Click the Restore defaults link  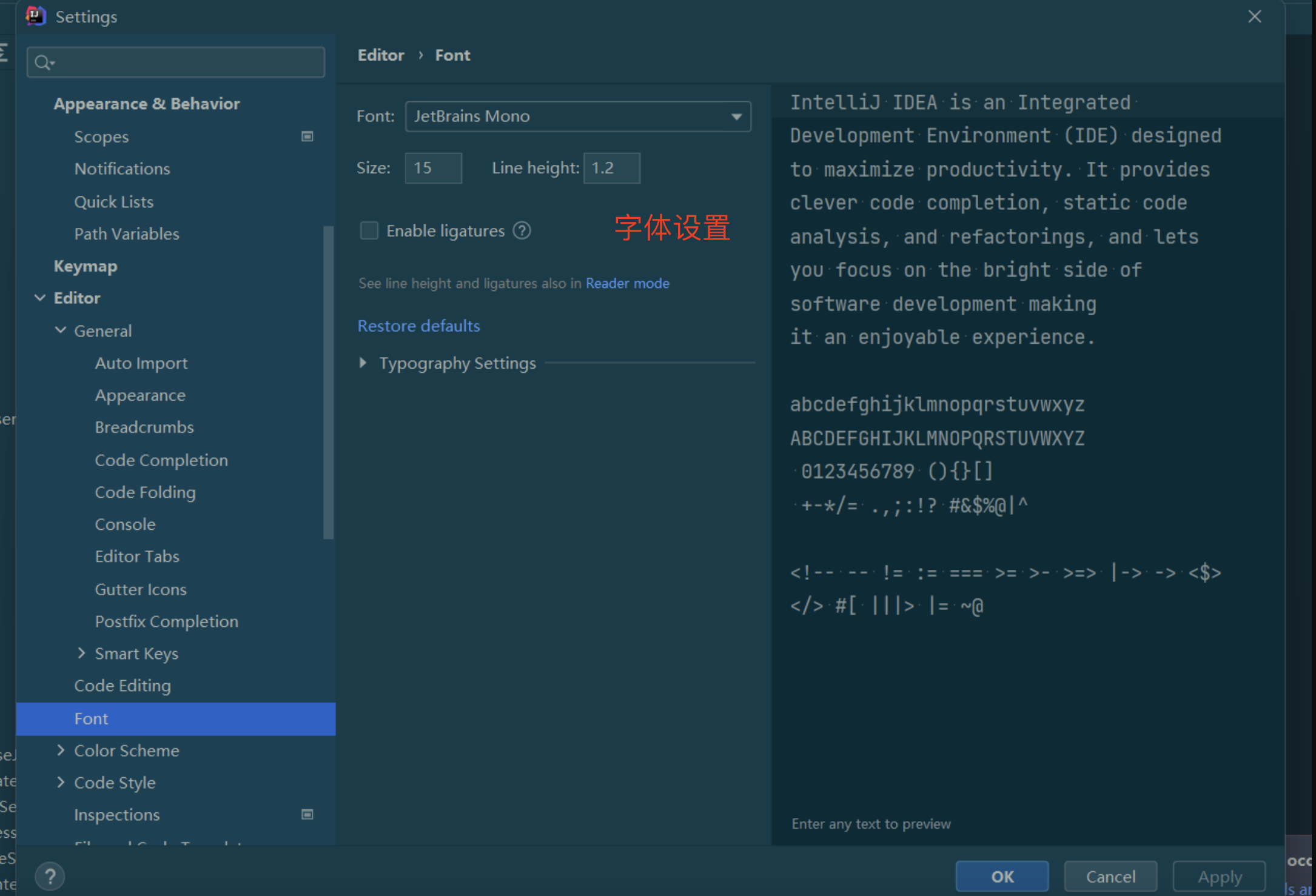coord(418,326)
